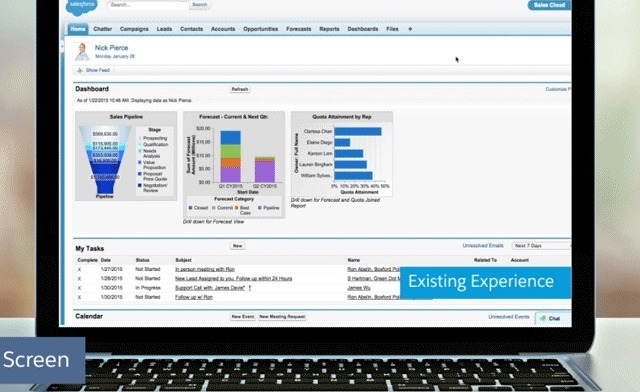
Task: Click the plus icon for all tabs
Action: pos(410,29)
